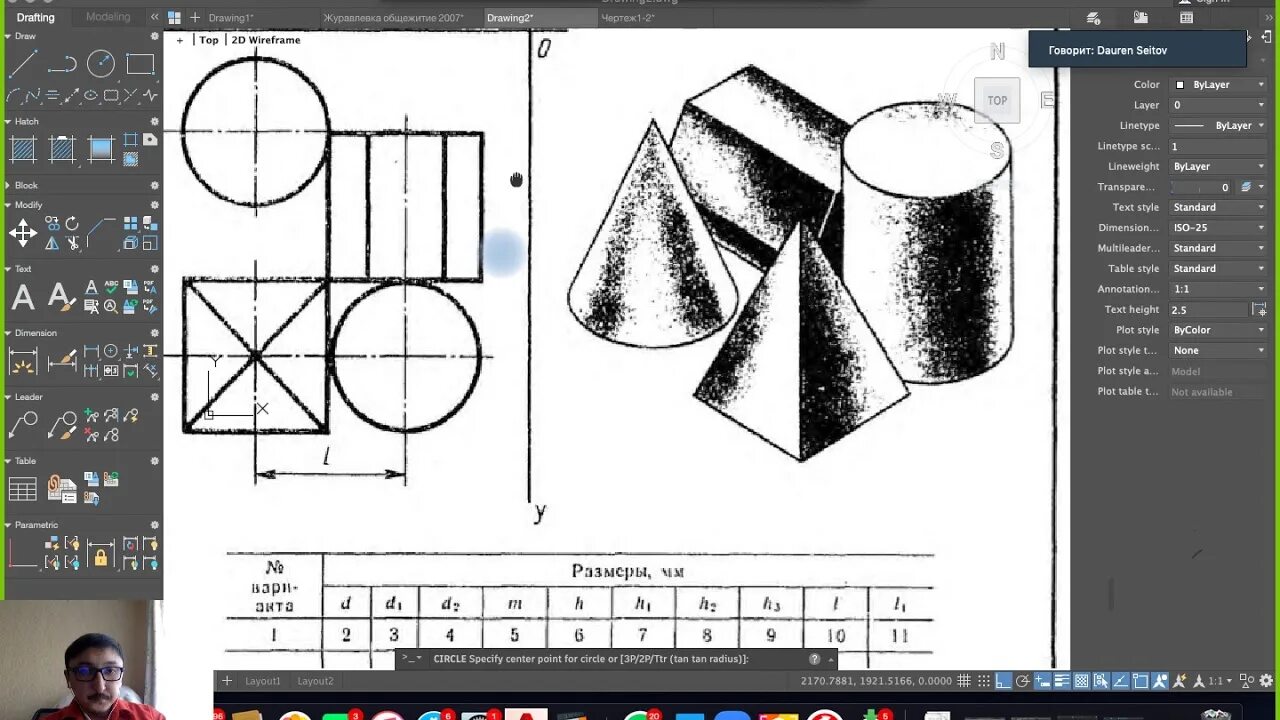
Task: Open the Text style Standard dropdown
Action: coord(1219,208)
